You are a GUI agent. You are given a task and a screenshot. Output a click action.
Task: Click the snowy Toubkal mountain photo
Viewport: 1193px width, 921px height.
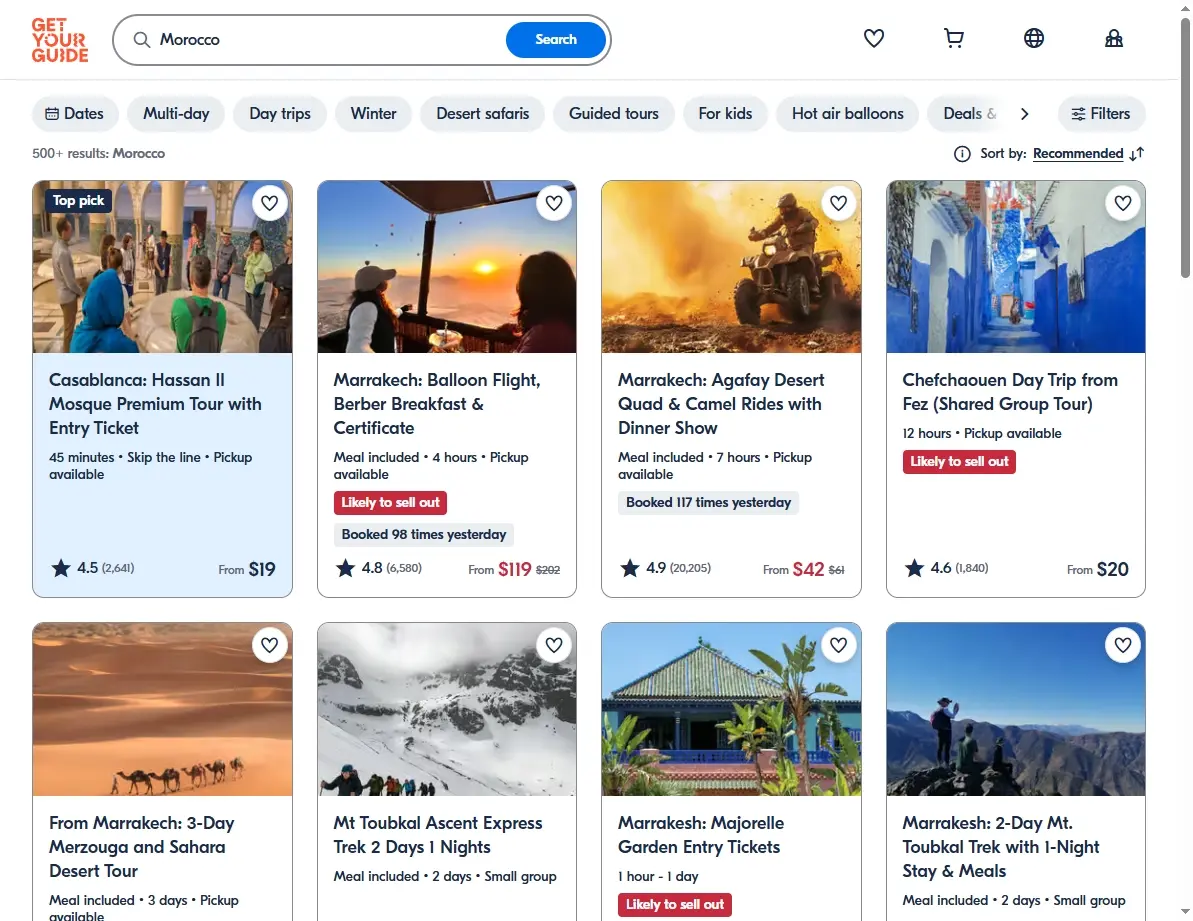[447, 710]
